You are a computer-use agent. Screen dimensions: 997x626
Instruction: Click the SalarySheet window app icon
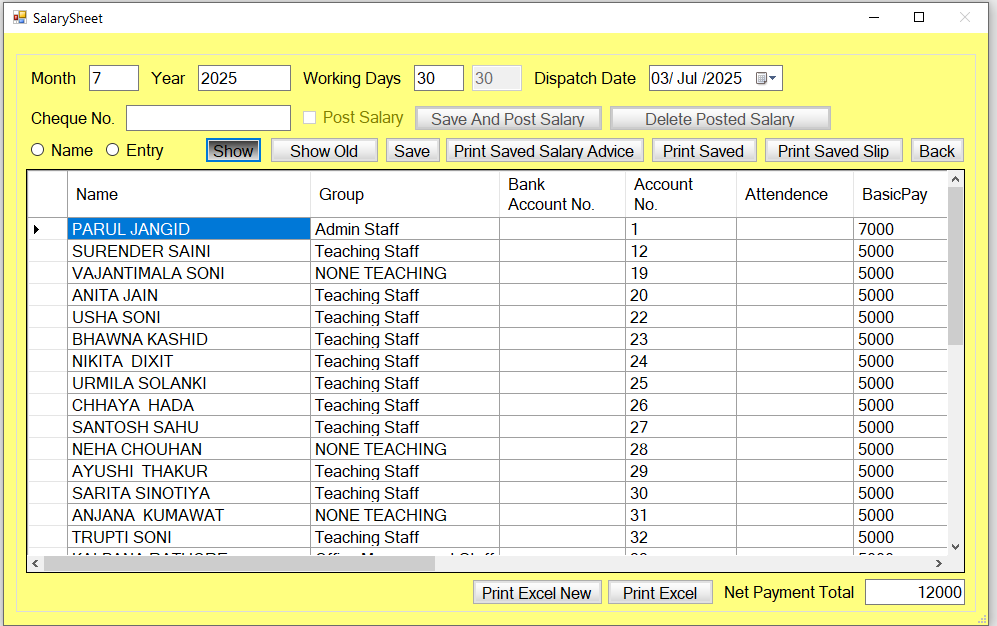pyautogui.click(x=20, y=17)
